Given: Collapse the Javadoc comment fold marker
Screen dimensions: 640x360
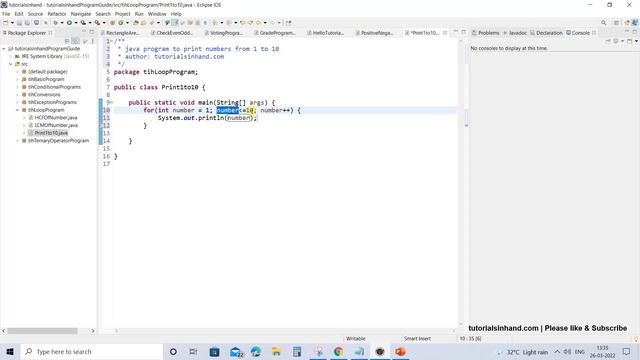Looking at the screenshot, I should tap(112, 41).
